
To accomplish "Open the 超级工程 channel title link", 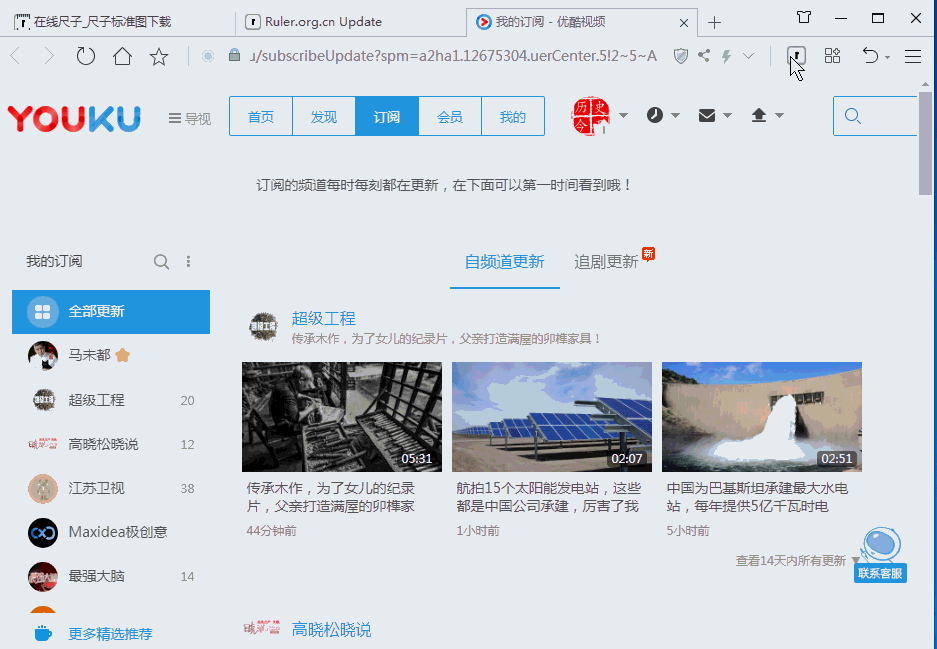I will click(x=323, y=319).
